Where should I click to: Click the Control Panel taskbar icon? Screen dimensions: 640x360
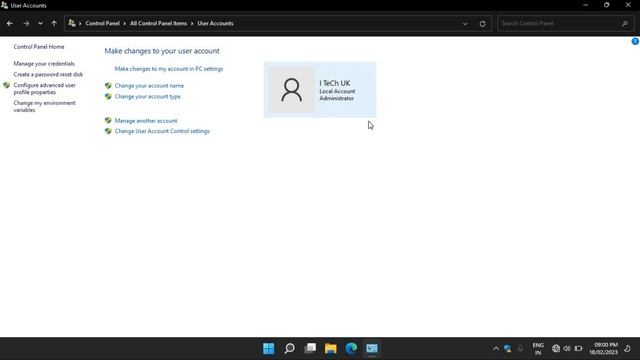point(372,349)
